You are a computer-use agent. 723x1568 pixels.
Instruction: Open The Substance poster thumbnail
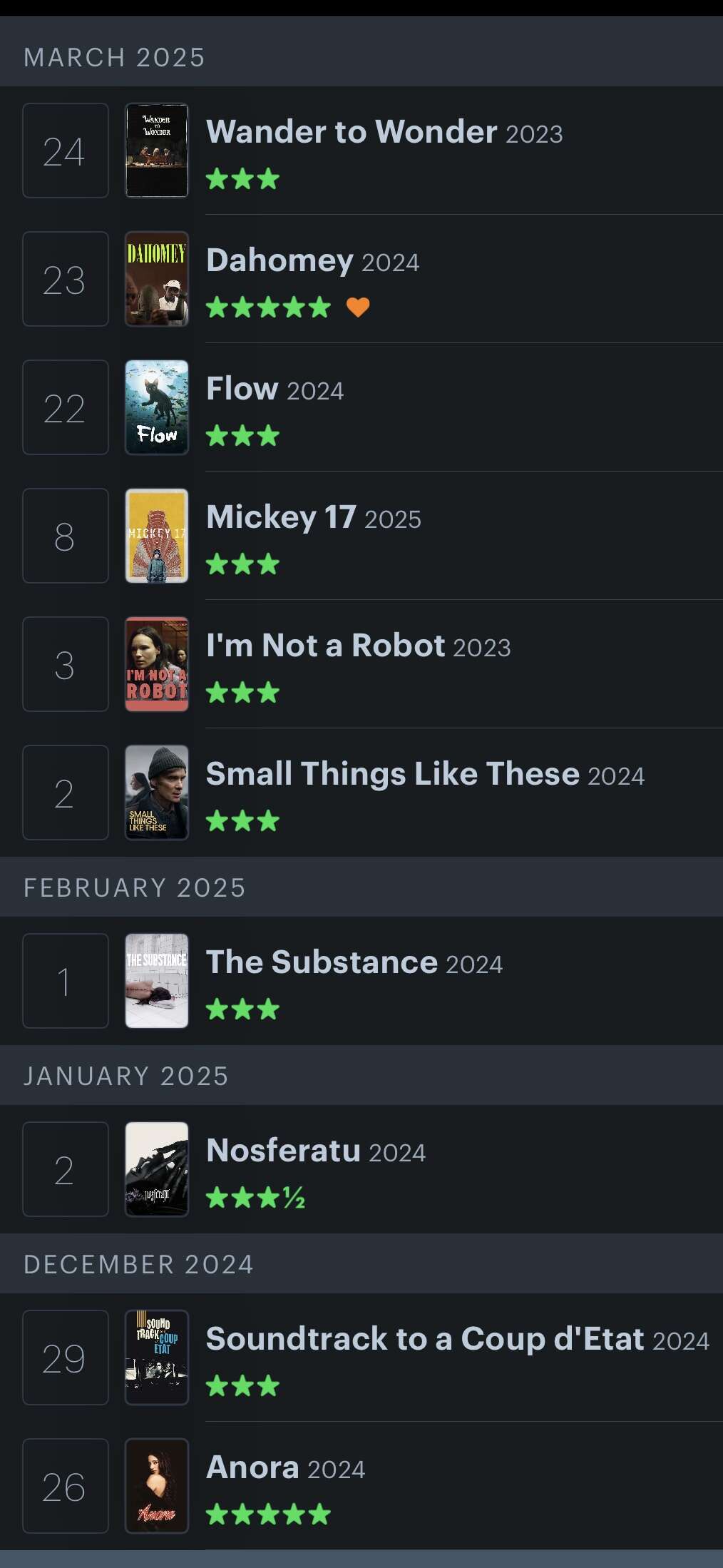tap(157, 981)
